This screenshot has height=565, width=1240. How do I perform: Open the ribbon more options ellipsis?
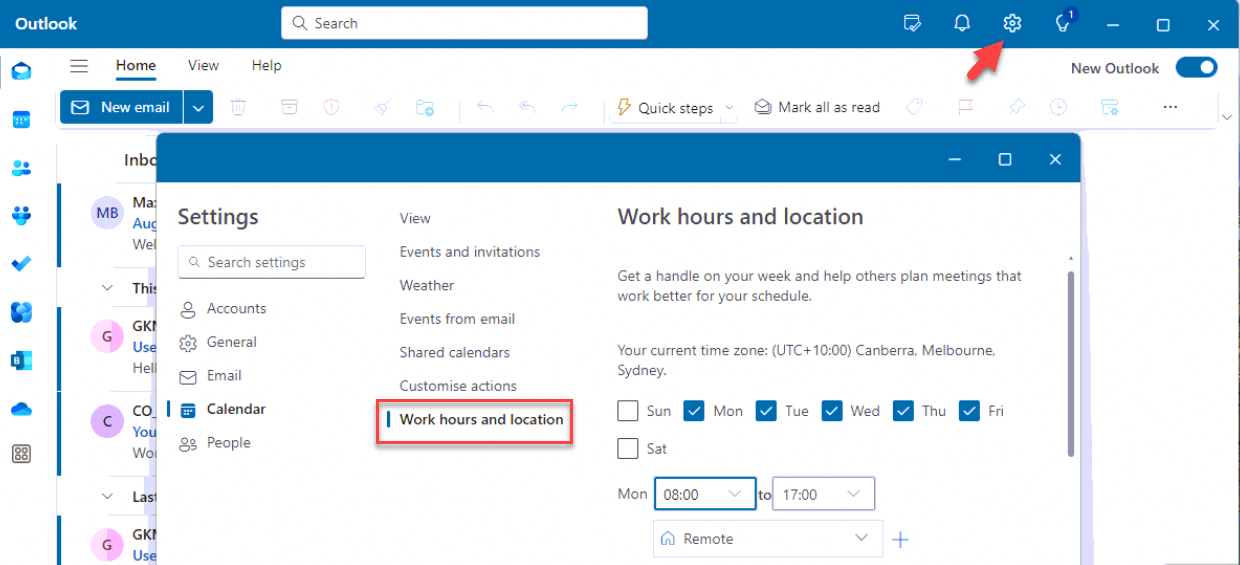click(x=1171, y=107)
